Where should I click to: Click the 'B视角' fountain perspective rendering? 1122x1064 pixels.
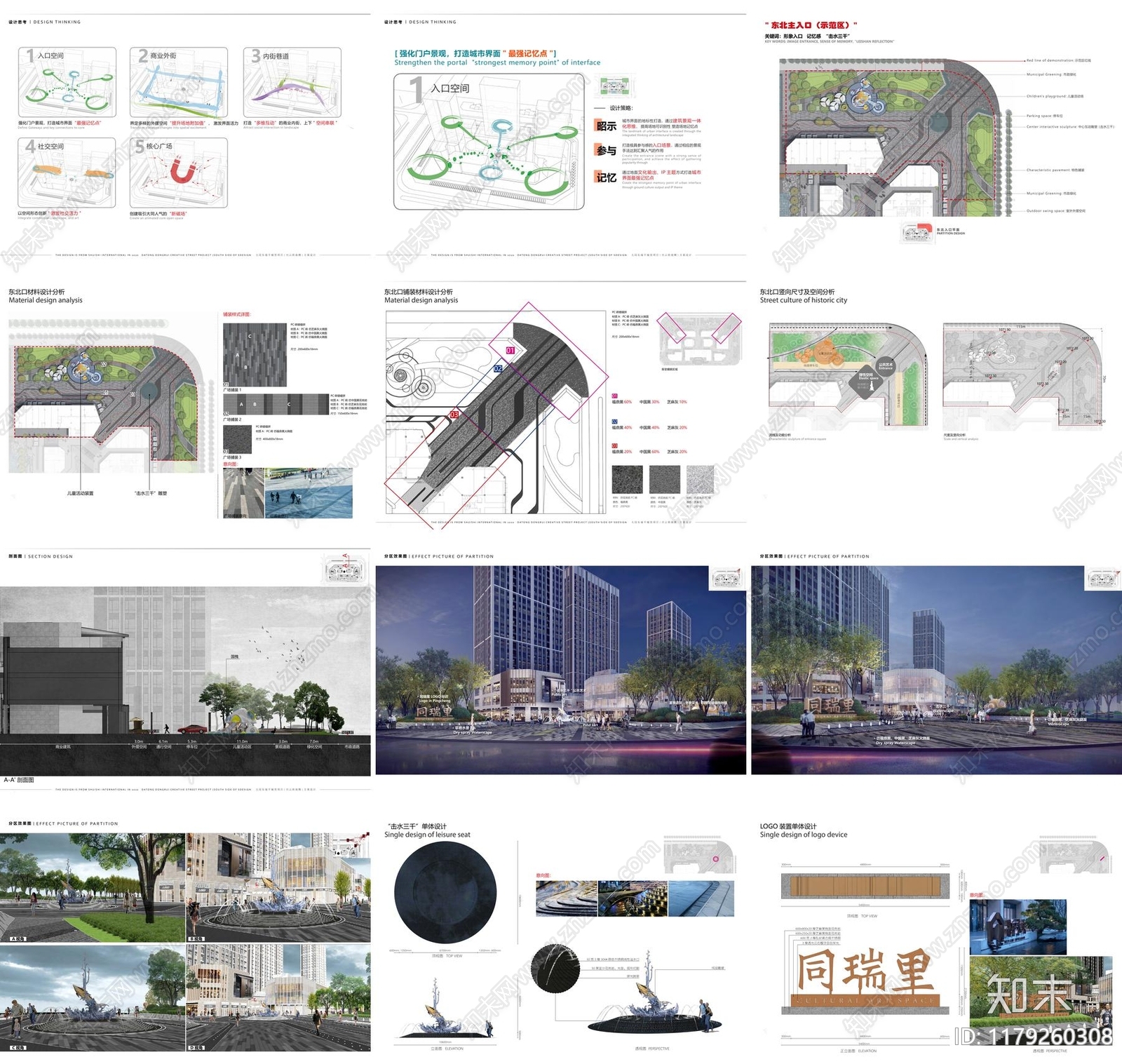(x=278, y=887)
